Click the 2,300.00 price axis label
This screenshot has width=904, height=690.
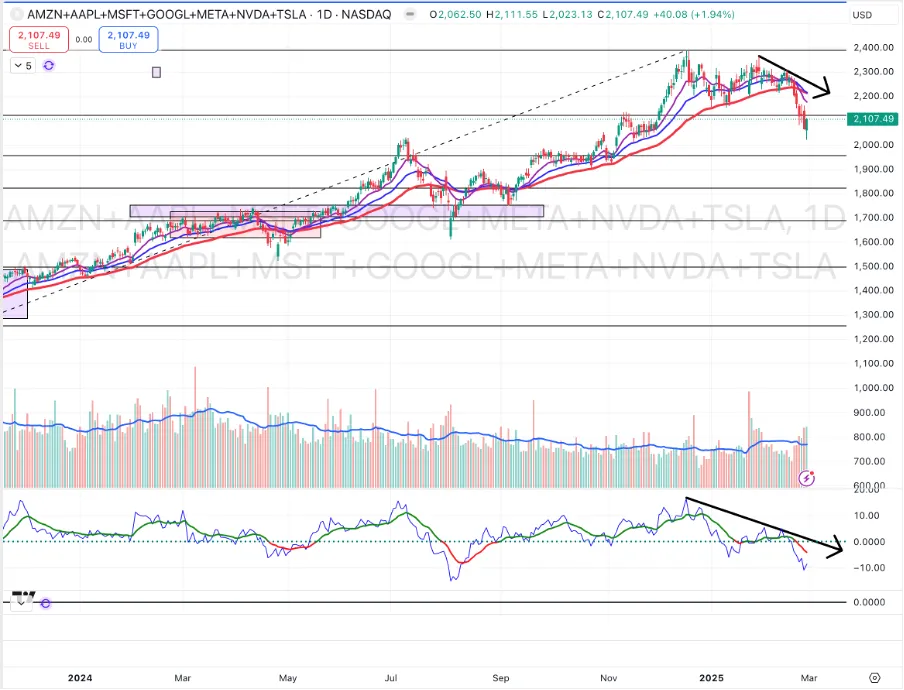pos(873,71)
